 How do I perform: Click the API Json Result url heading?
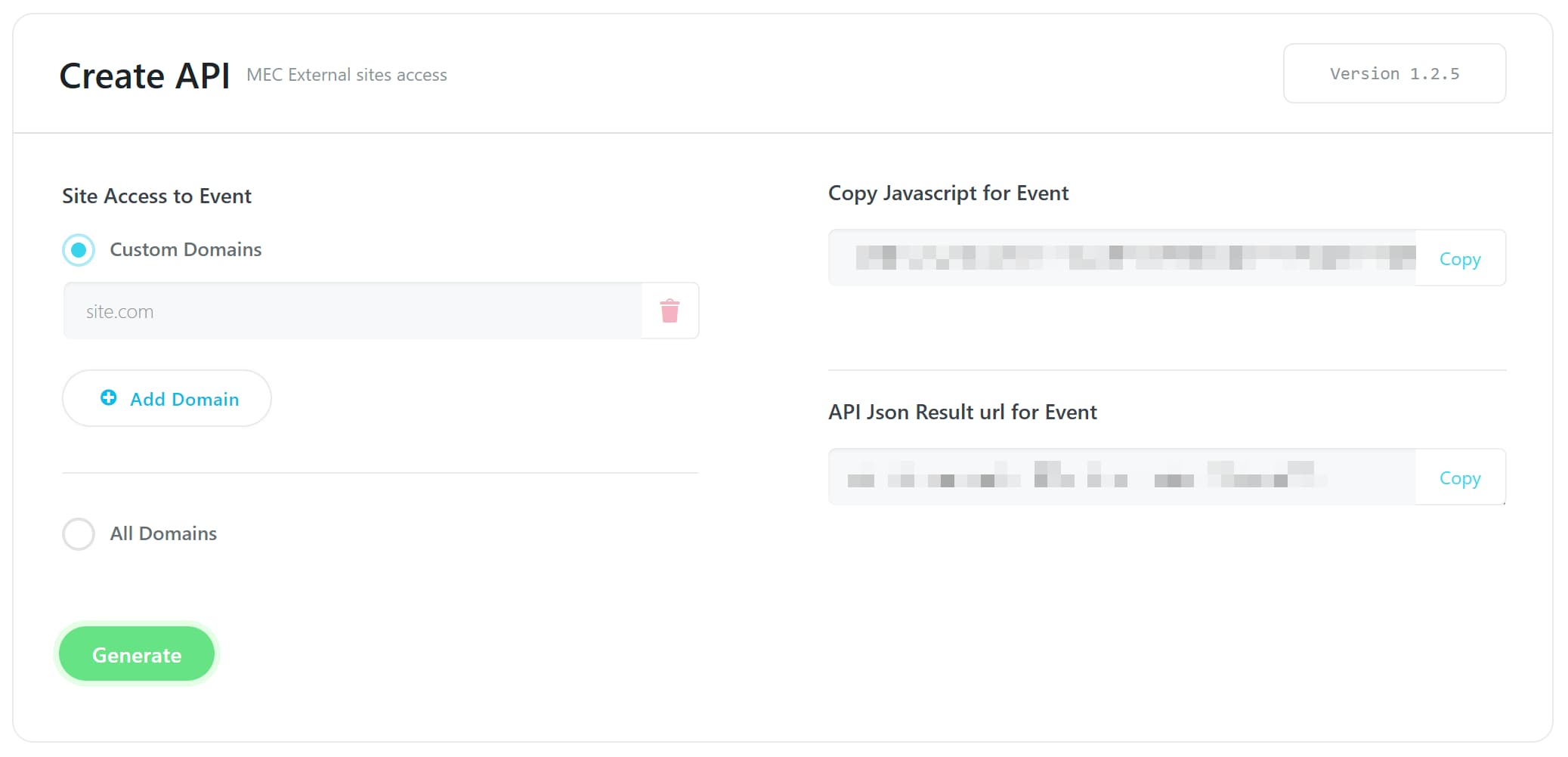click(962, 412)
